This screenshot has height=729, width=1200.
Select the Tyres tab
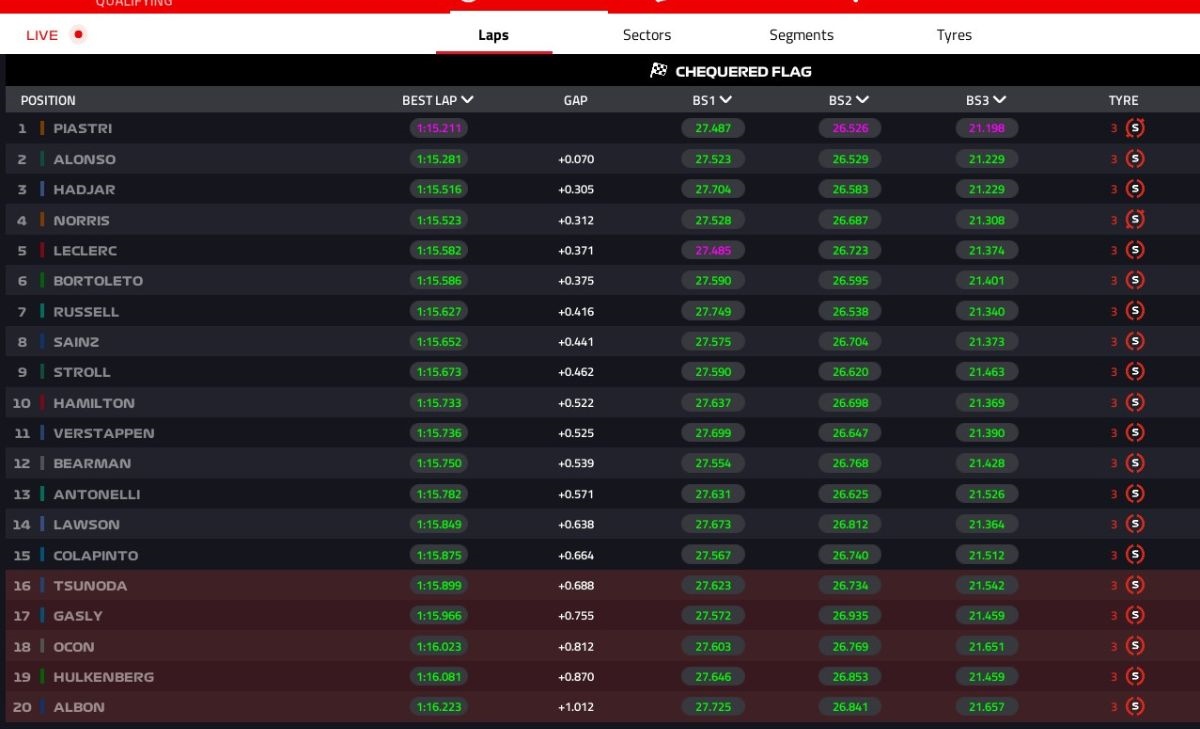(954, 35)
